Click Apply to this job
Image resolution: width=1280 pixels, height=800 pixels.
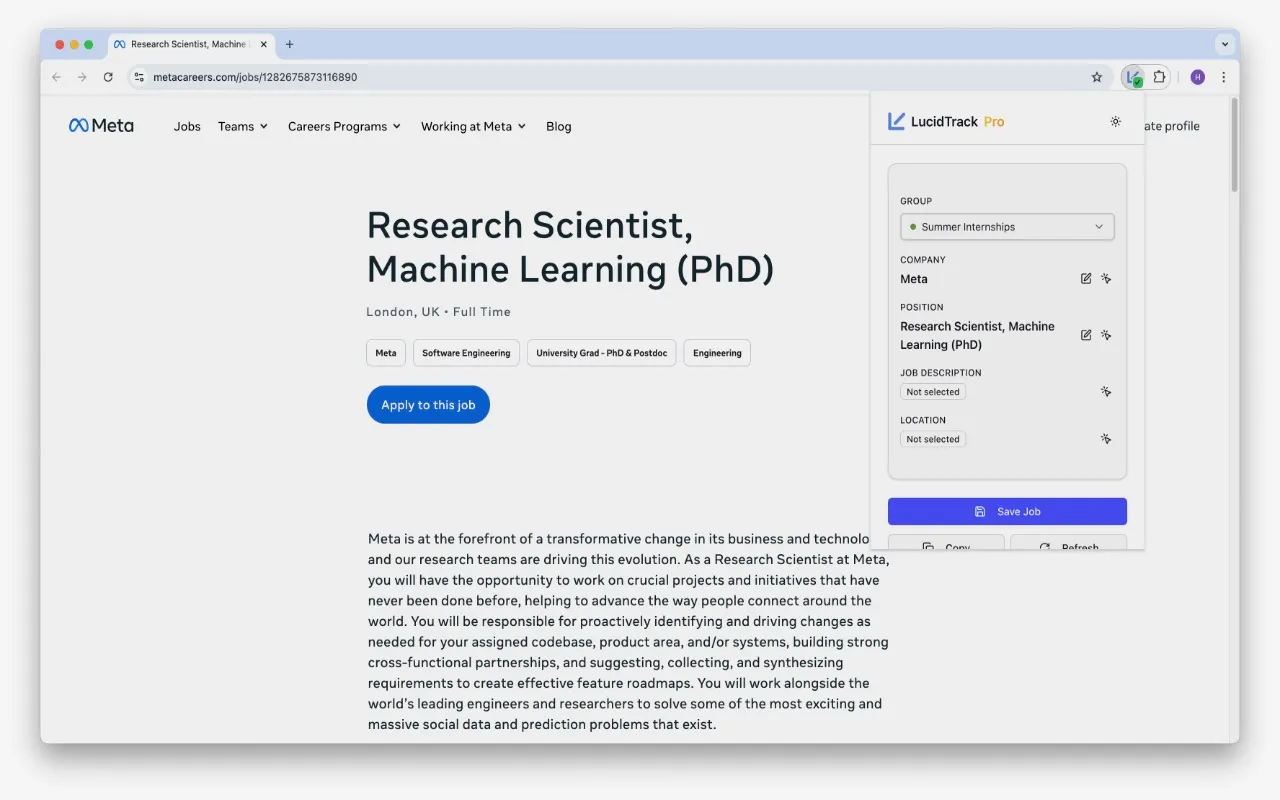point(428,405)
